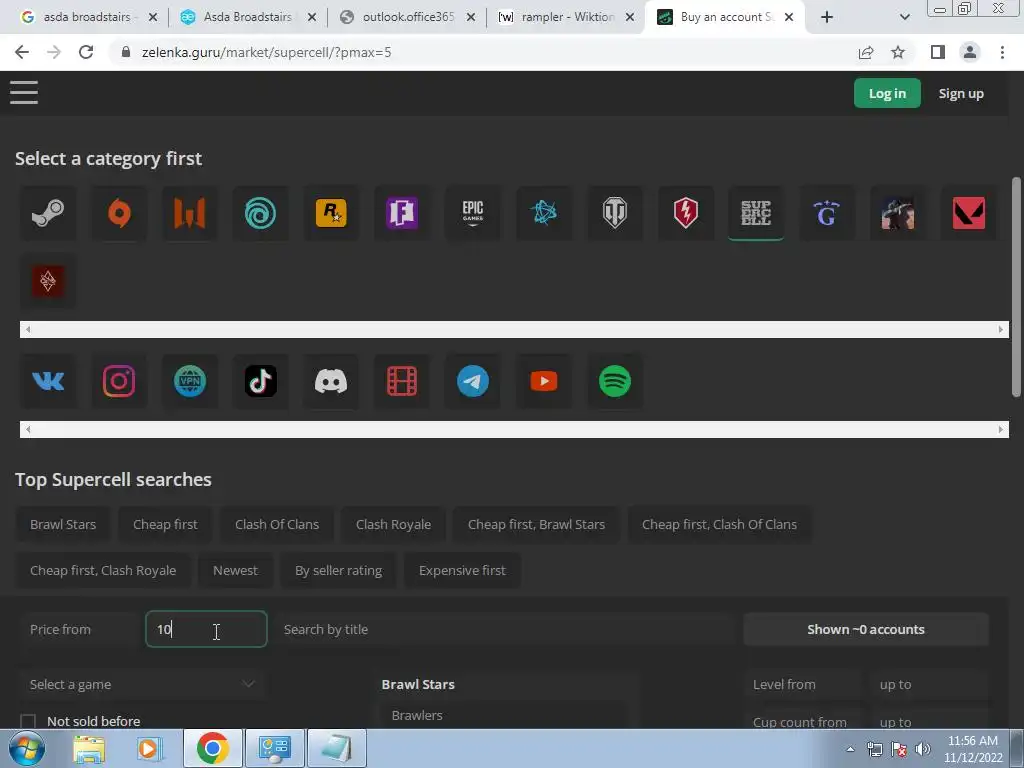Select the Supercell category icon
The image size is (1024, 768).
756,213
